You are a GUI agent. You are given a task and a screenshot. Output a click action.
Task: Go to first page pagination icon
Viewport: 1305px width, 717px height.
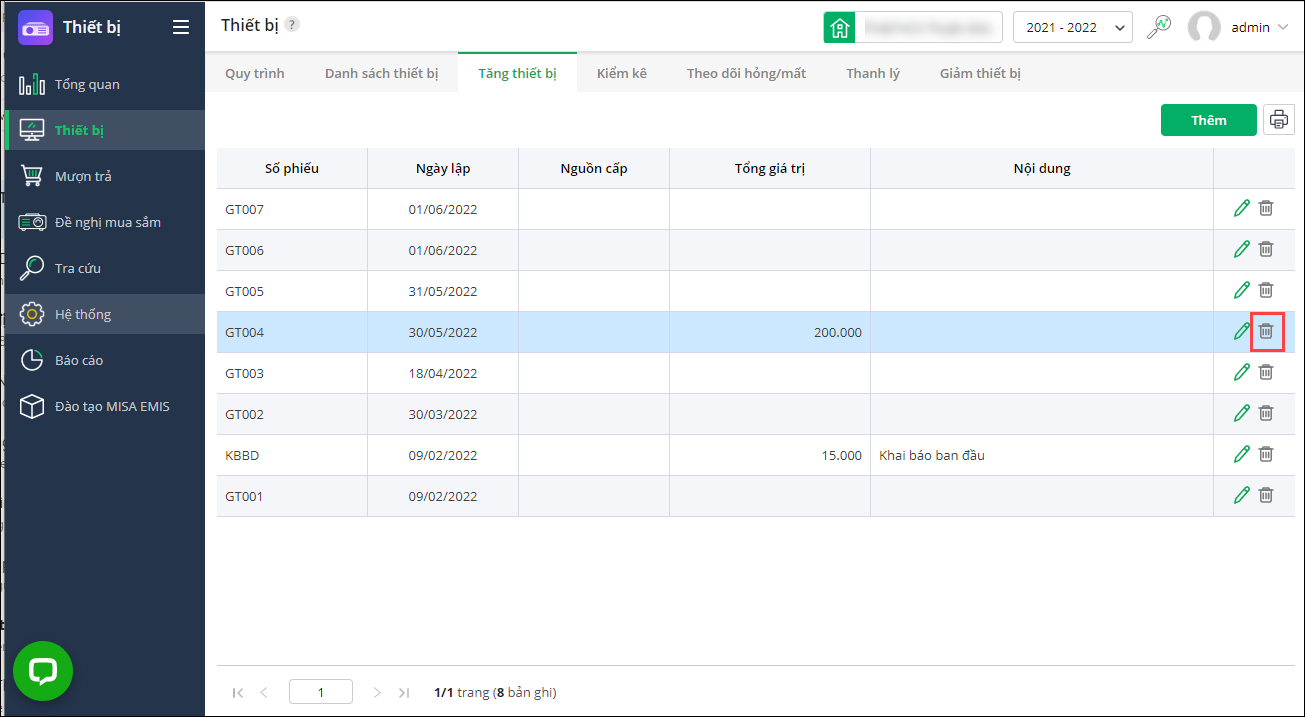coord(238,692)
